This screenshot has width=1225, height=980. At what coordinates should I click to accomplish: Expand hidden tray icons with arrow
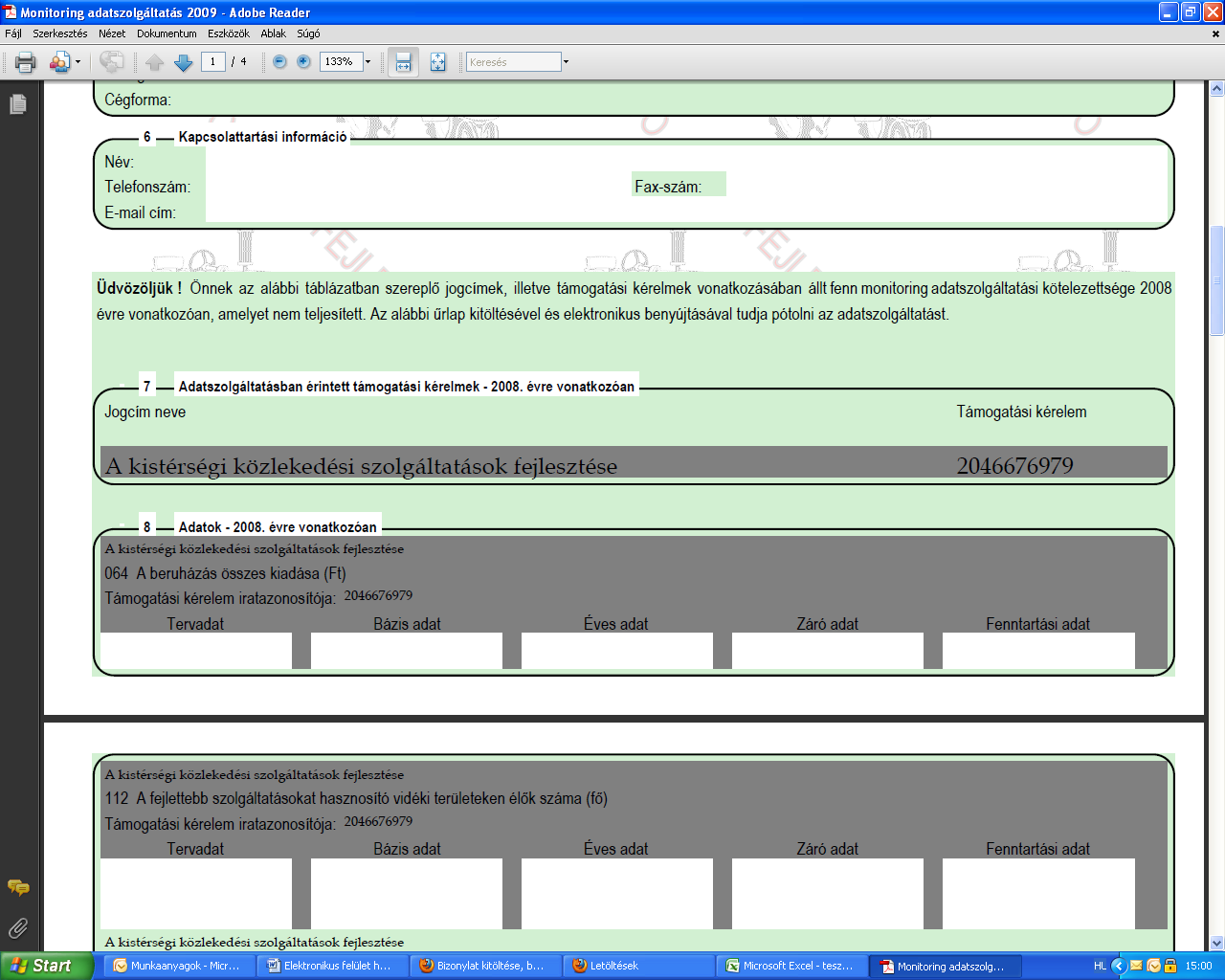click(x=1119, y=966)
